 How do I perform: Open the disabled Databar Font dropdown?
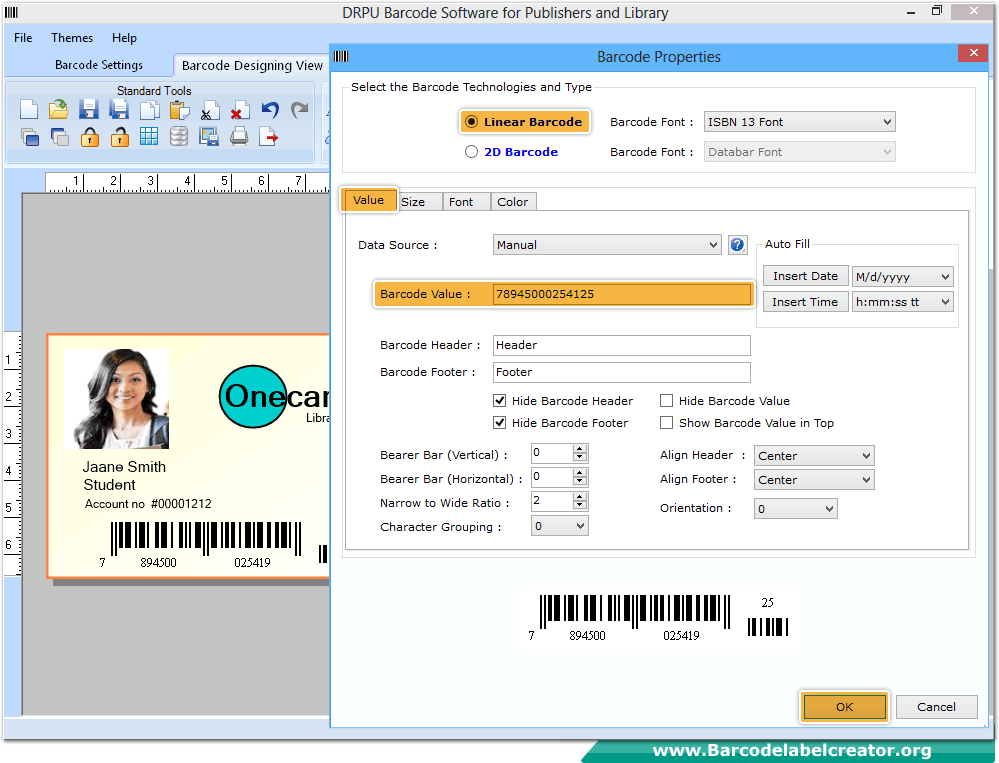[799, 152]
